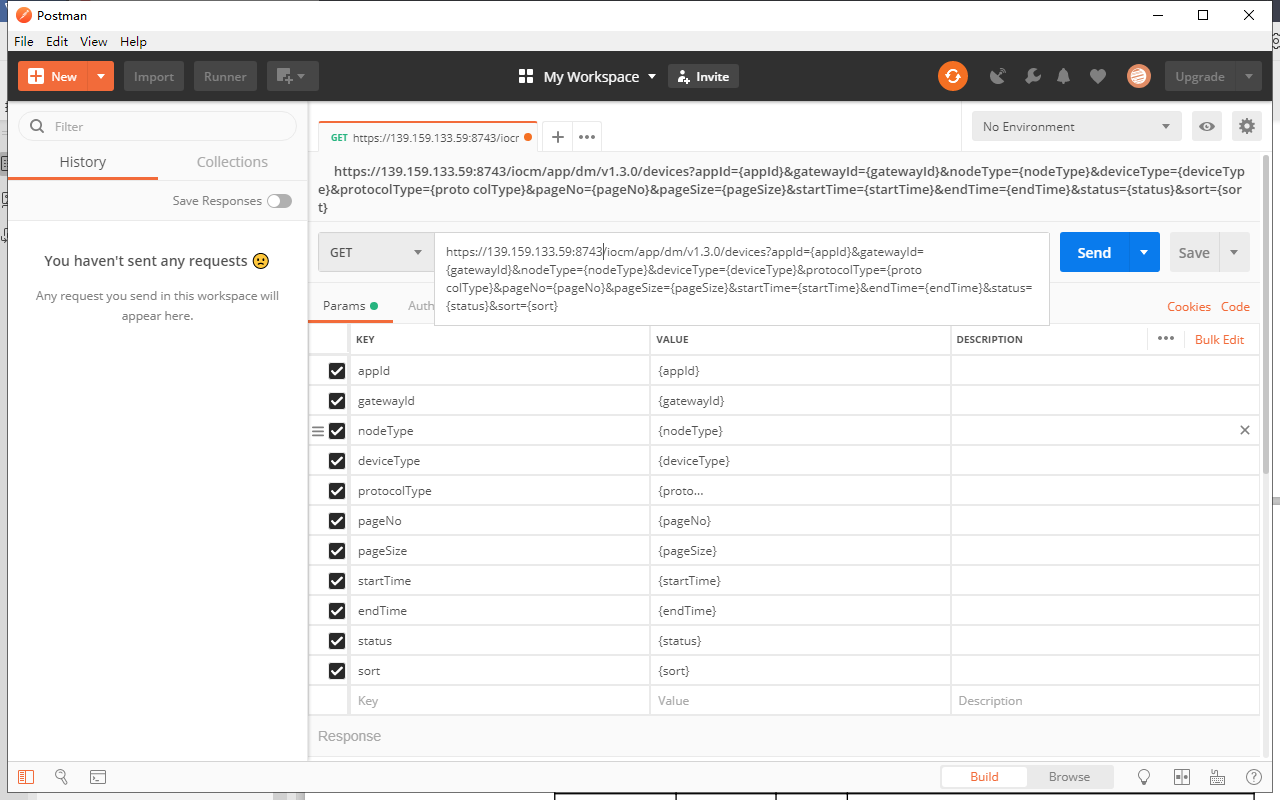Open the Edit menu
This screenshot has width=1280, height=800.
(x=57, y=41)
